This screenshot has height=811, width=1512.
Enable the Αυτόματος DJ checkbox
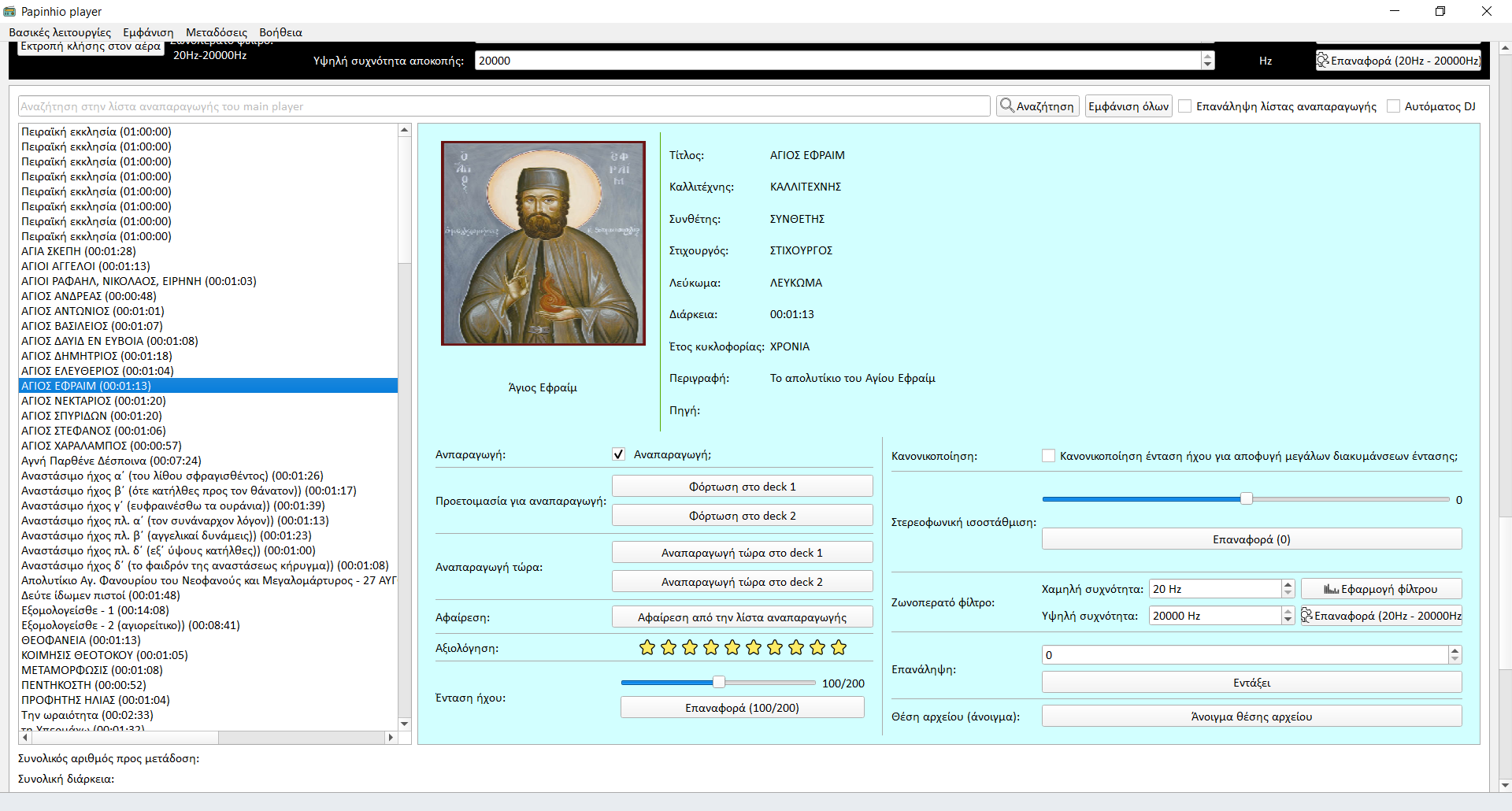pos(1393,106)
